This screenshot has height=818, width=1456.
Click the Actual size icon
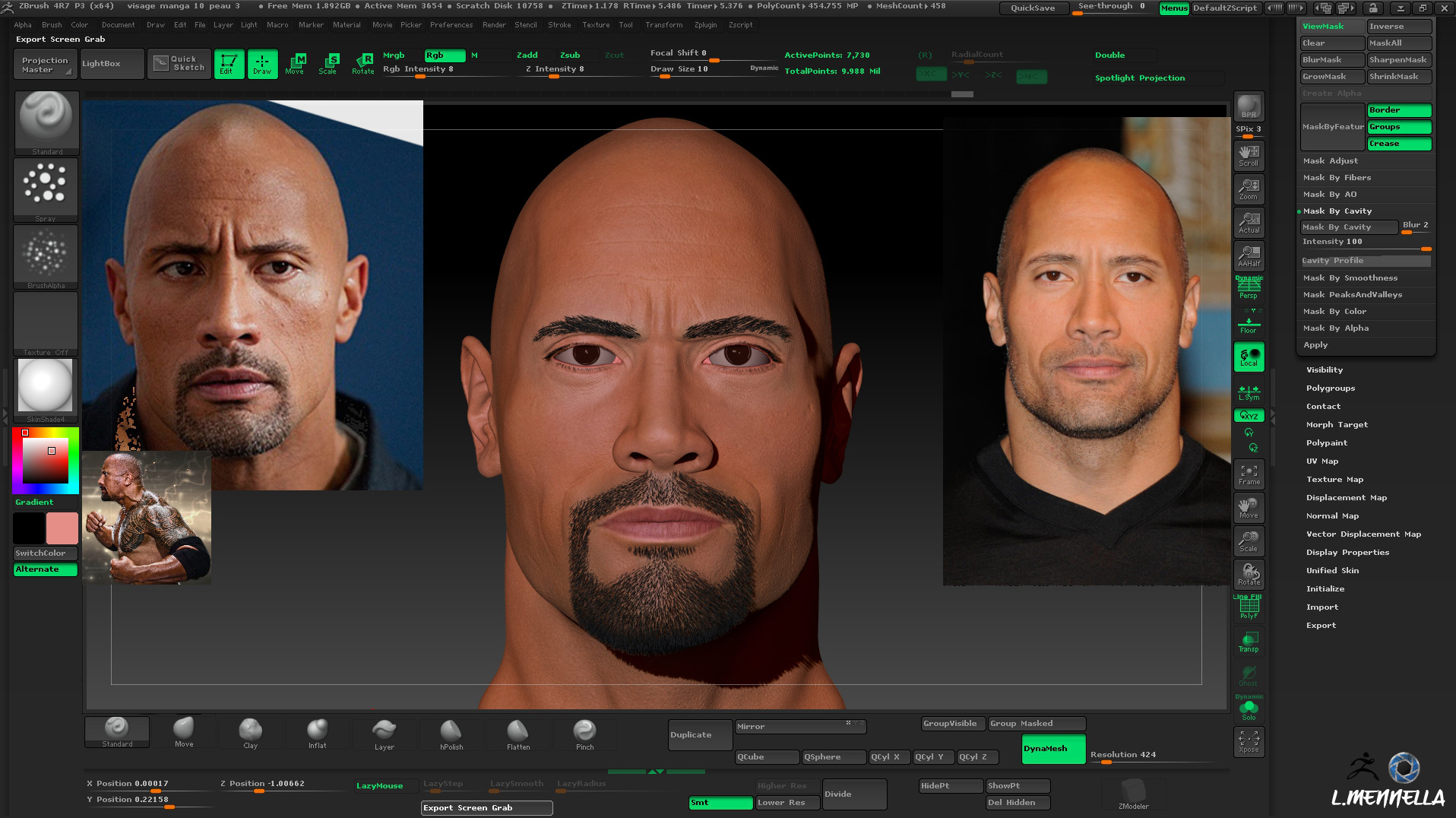click(x=1249, y=223)
